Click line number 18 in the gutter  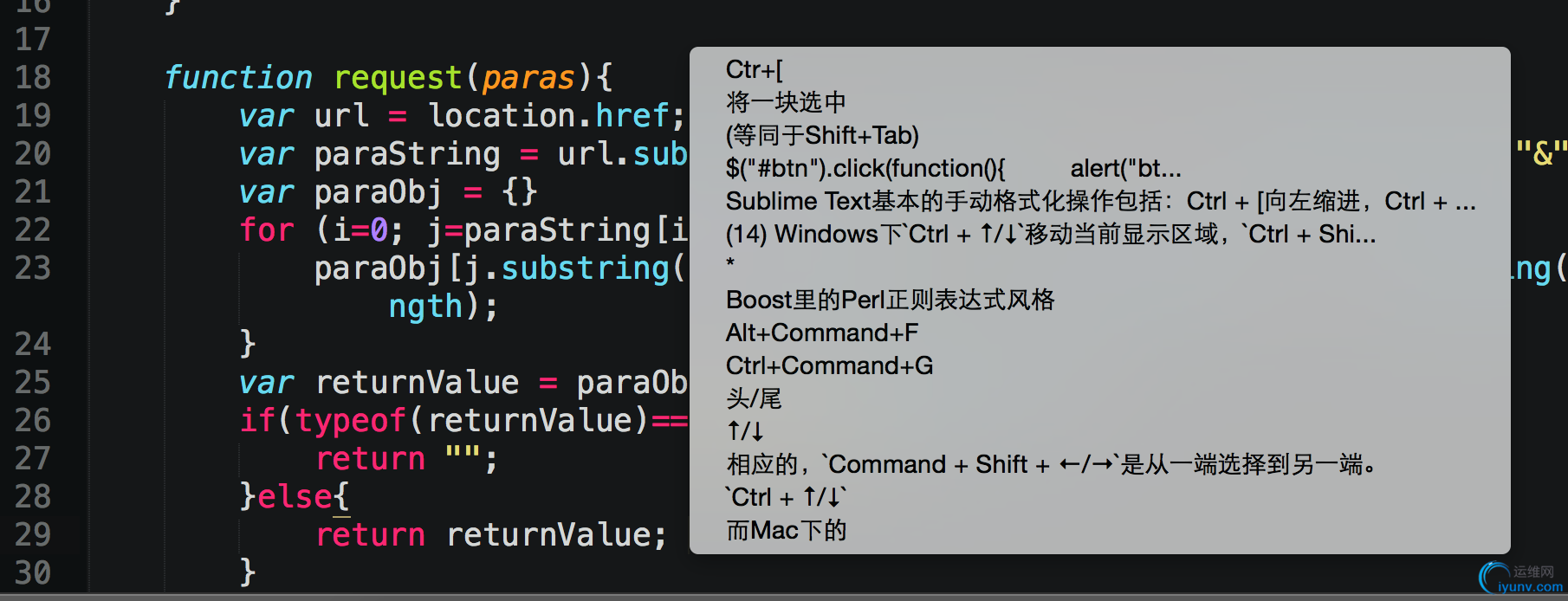[x=33, y=78]
